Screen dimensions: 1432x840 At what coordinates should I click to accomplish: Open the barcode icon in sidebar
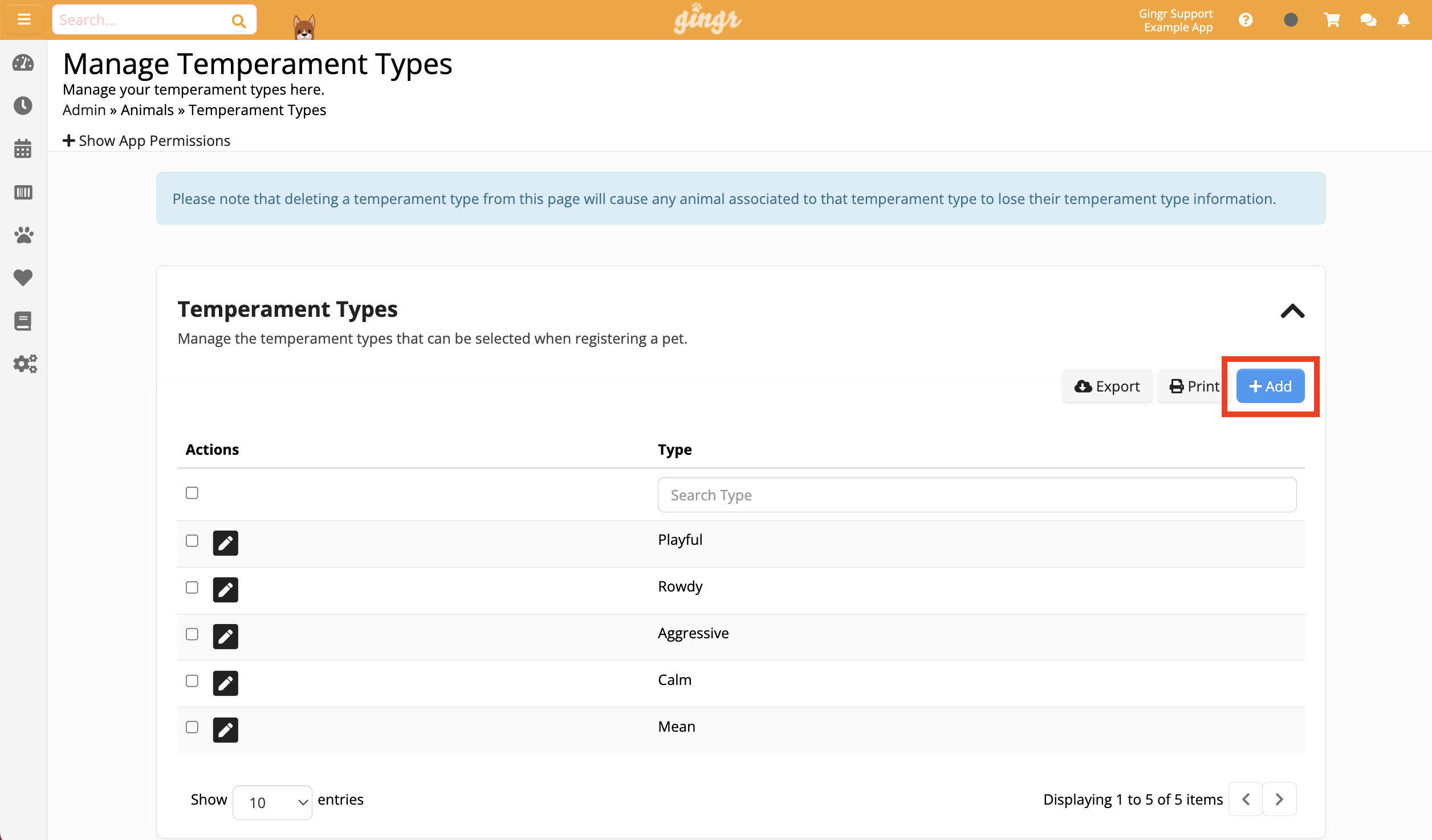pos(23,192)
